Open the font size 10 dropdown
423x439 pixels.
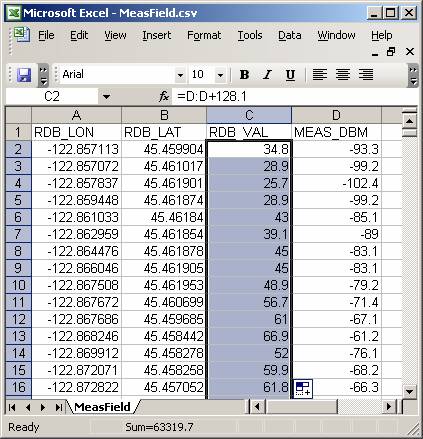click(x=220, y=75)
